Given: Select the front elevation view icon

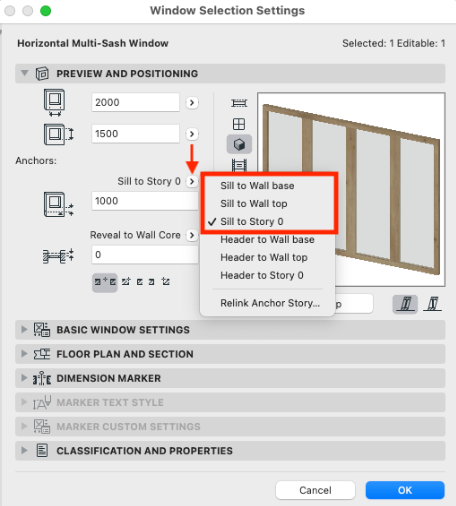Looking at the screenshot, I should click(x=239, y=124).
